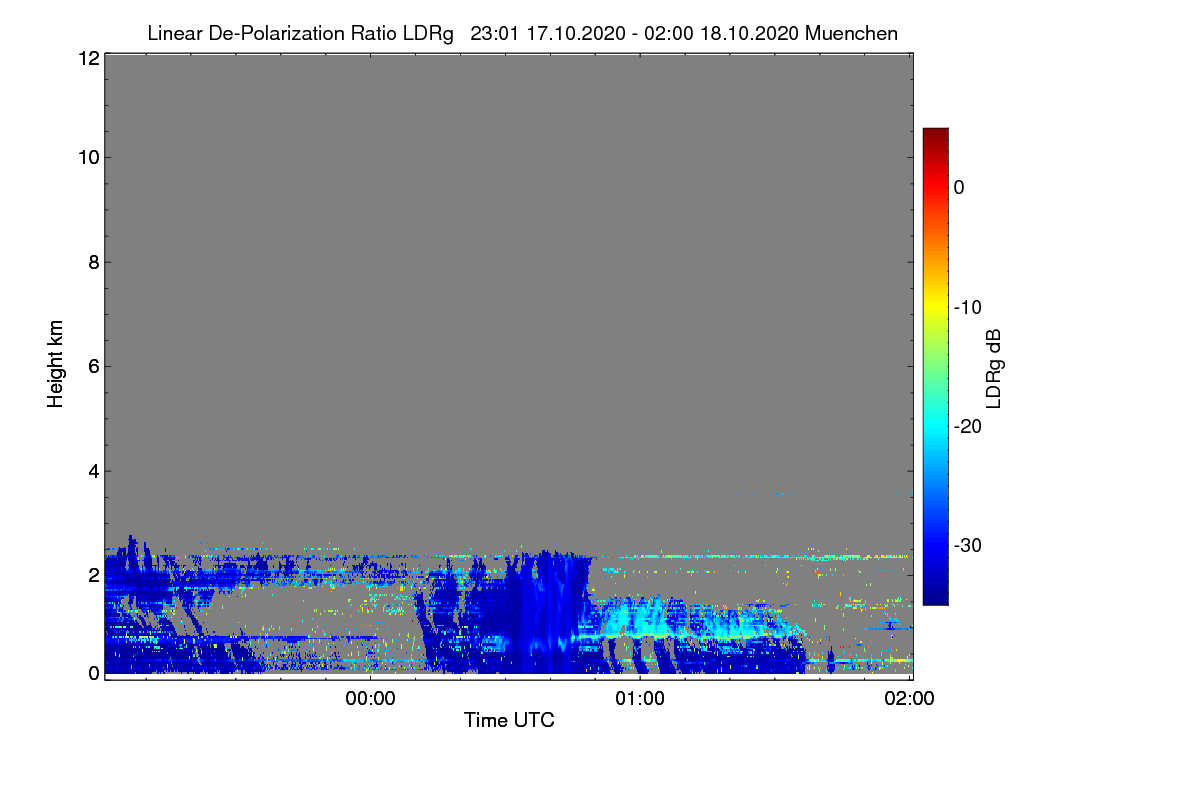
Task: Click the height tick label '8'
Action: tap(92, 262)
